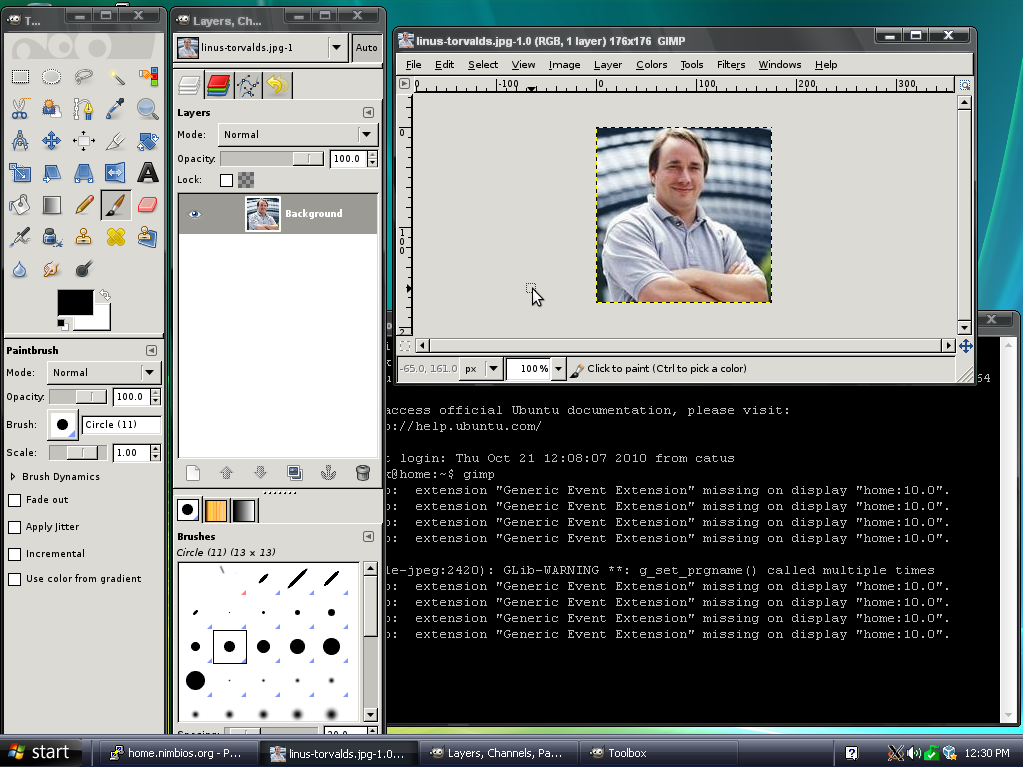The height and width of the screenshot is (767, 1023).
Task: Check the Incremental option
Action: click(x=15, y=554)
